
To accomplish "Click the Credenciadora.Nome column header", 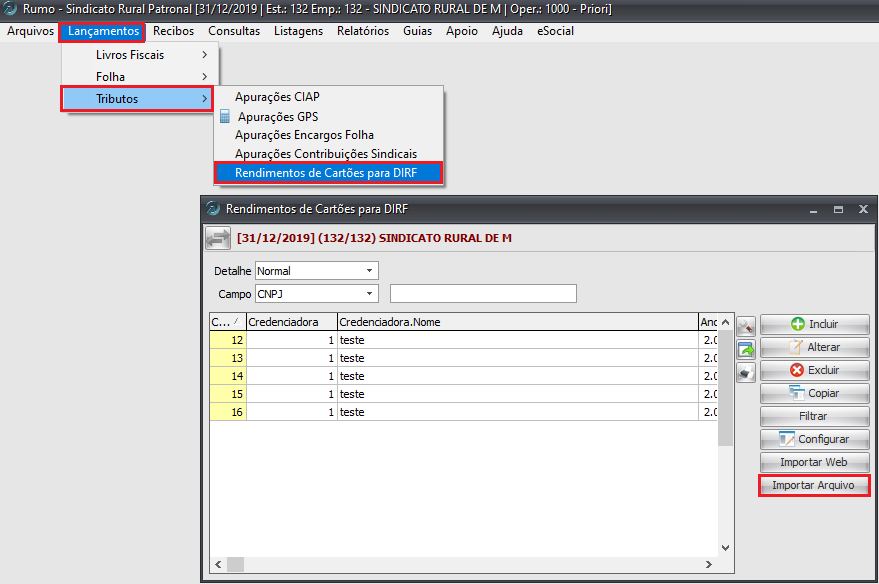I will point(517,322).
